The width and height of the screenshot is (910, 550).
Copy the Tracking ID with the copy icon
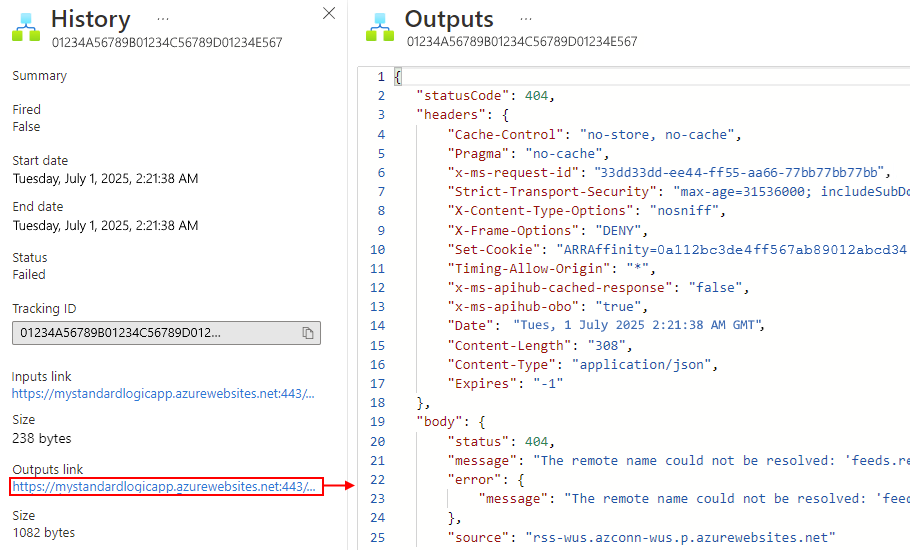click(308, 333)
